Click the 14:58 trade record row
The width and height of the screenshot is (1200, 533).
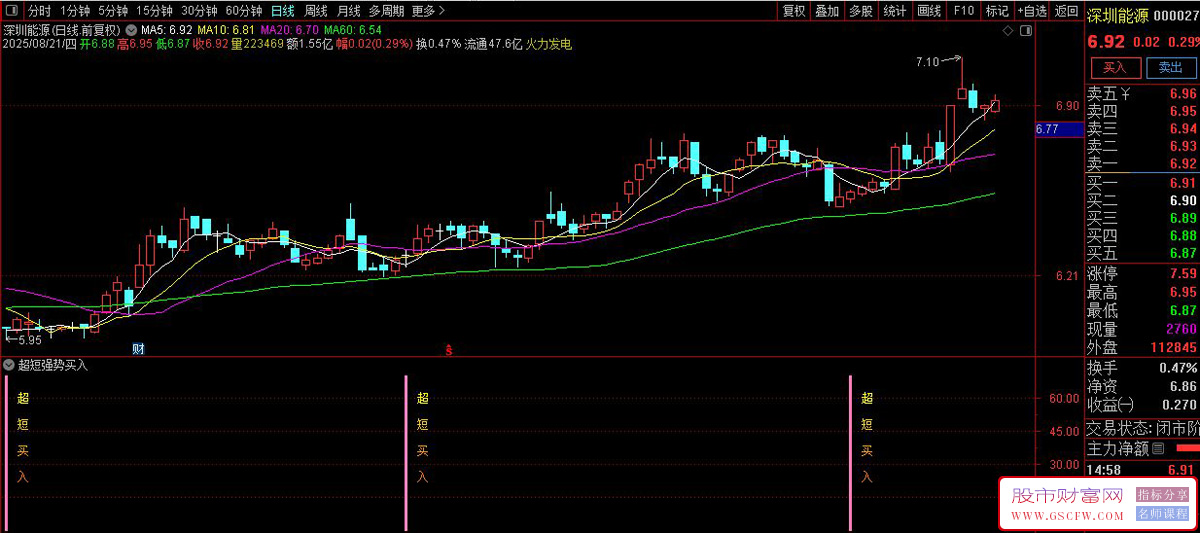1143,469
